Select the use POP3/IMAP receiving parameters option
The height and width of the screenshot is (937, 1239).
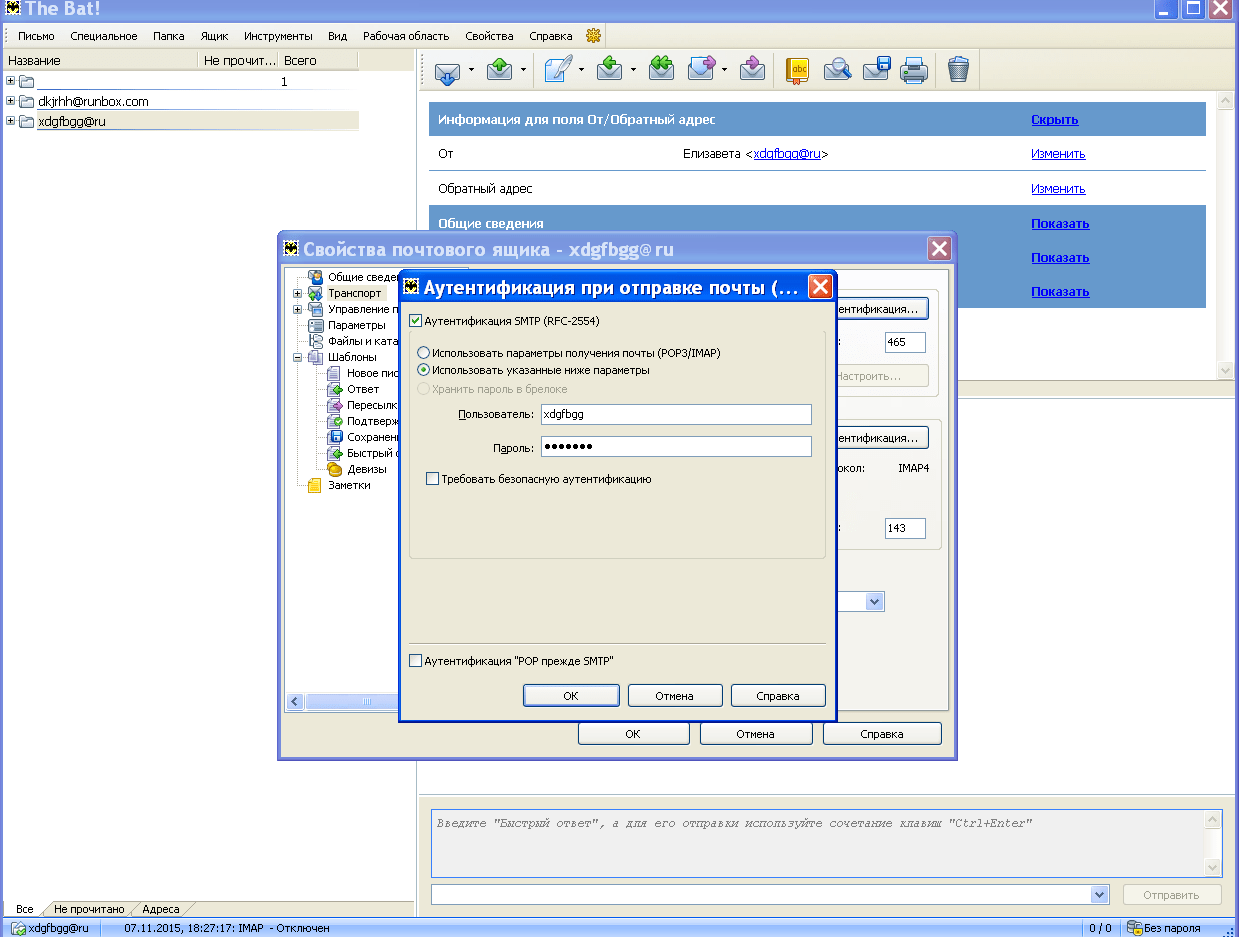pyautogui.click(x=424, y=353)
